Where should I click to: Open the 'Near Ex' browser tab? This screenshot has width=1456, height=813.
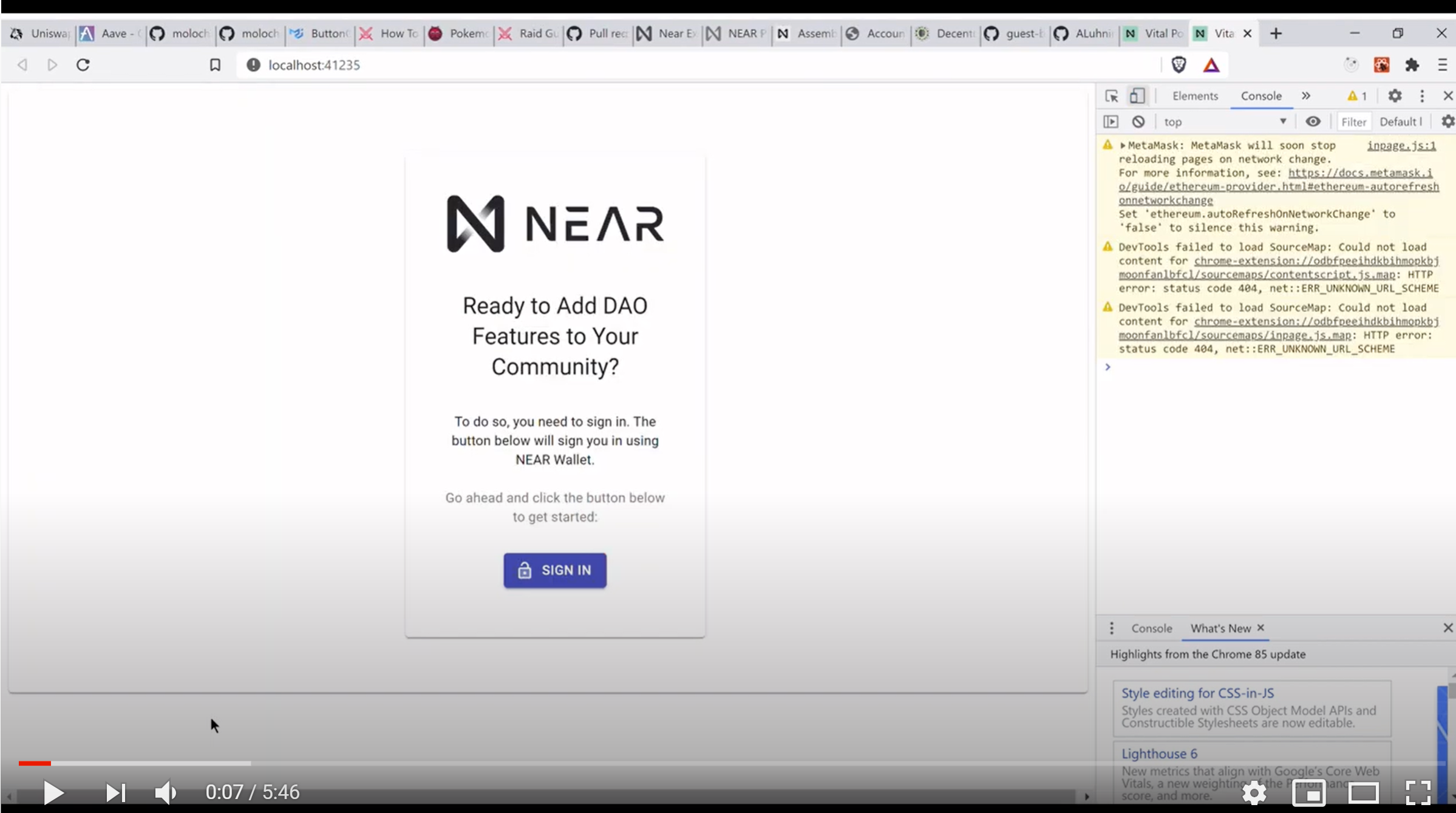click(x=667, y=33)
